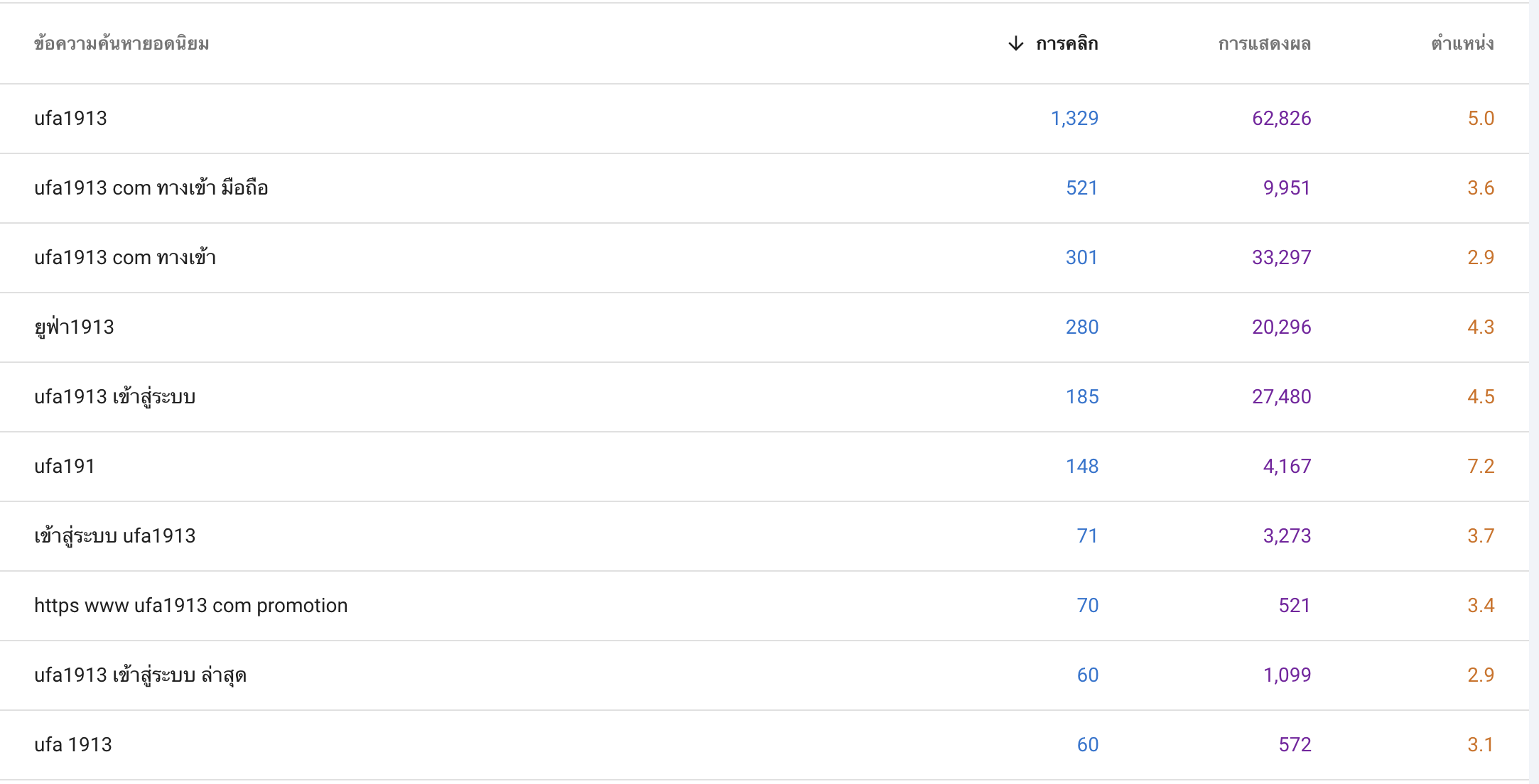The height and width of the screenshot is (784, 1539).
Task: Click the 33,297 impressions value
Action: point(1281,258)
